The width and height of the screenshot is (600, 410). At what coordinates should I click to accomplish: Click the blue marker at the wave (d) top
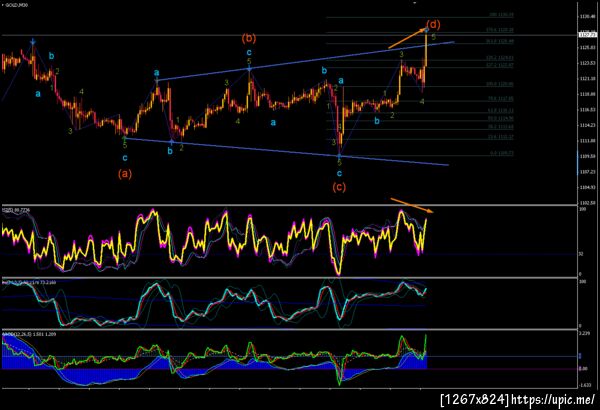click(x=427, y=29)
